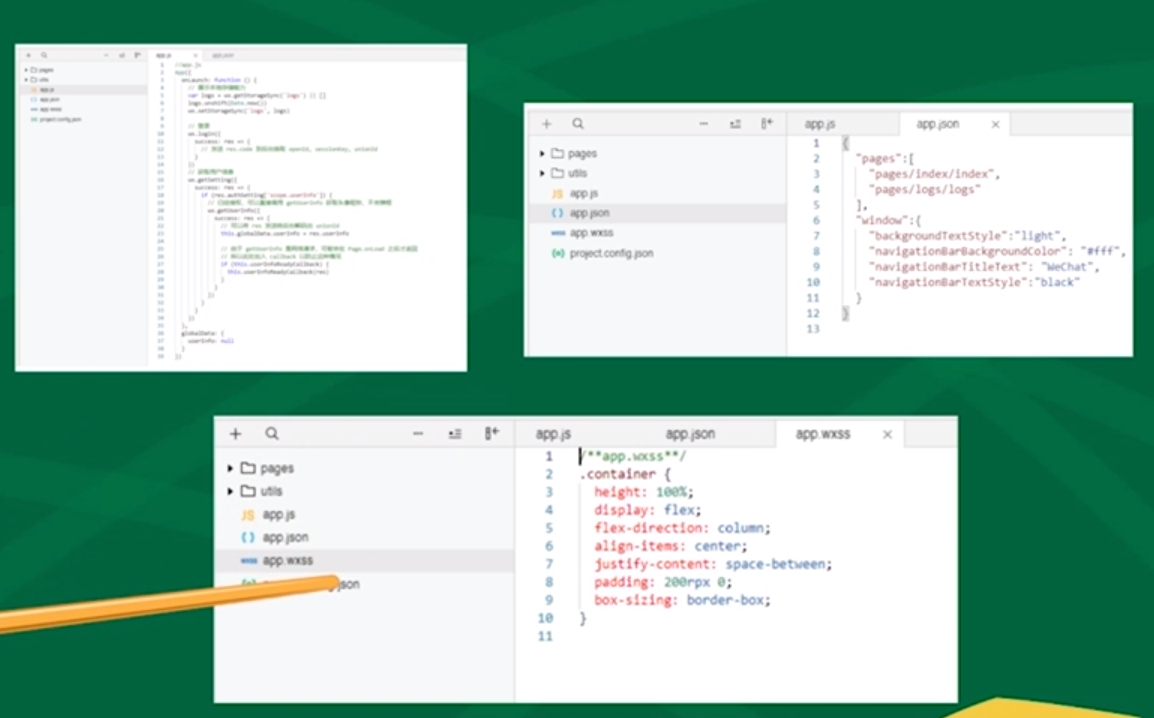Viewport: 1154px width, 718px height.
Task: Expand the pages folder beside the .container code
Action: tap(231, 468)
